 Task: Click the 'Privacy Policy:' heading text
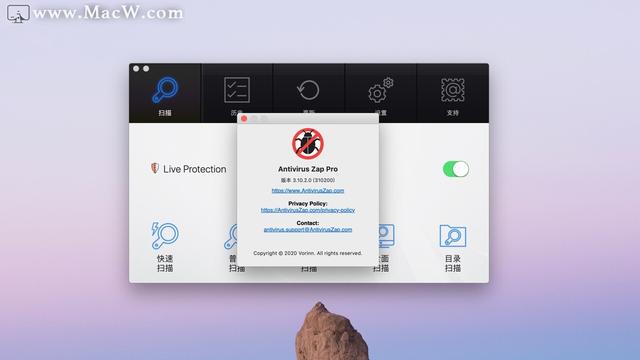[308, 203]
